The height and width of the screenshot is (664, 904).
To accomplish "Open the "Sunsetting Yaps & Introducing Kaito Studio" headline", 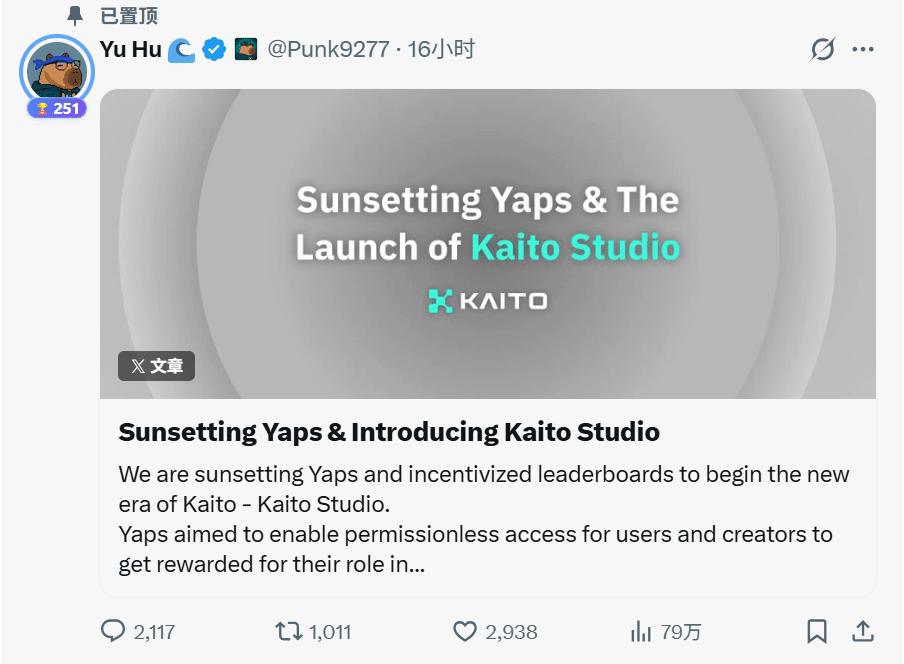I will pyautogui.click(x=389, y=432).
